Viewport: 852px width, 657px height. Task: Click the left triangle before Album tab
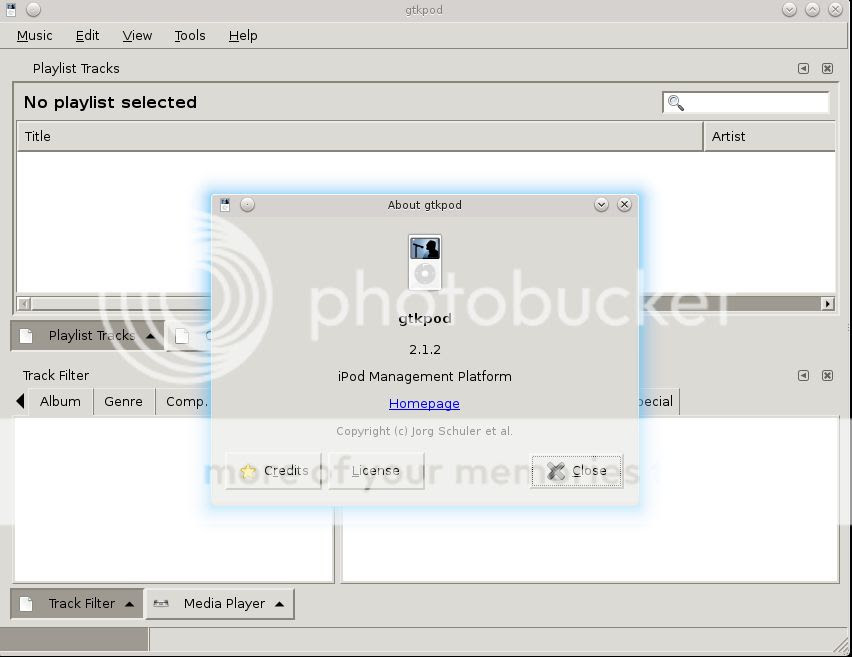[21, 401]
